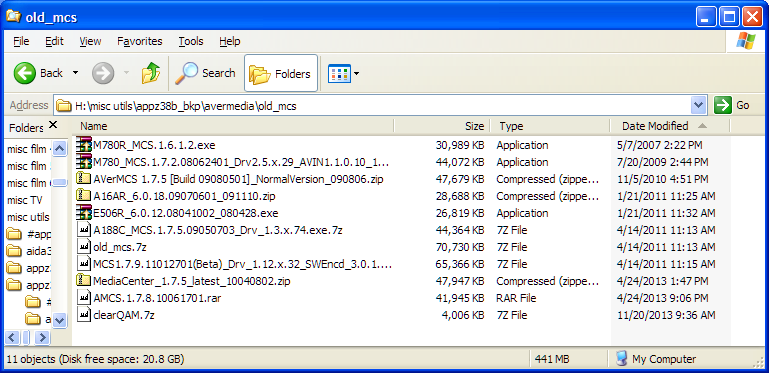Select the AVerMCS 1.7.5 zip file icon

tap(84, 179)
